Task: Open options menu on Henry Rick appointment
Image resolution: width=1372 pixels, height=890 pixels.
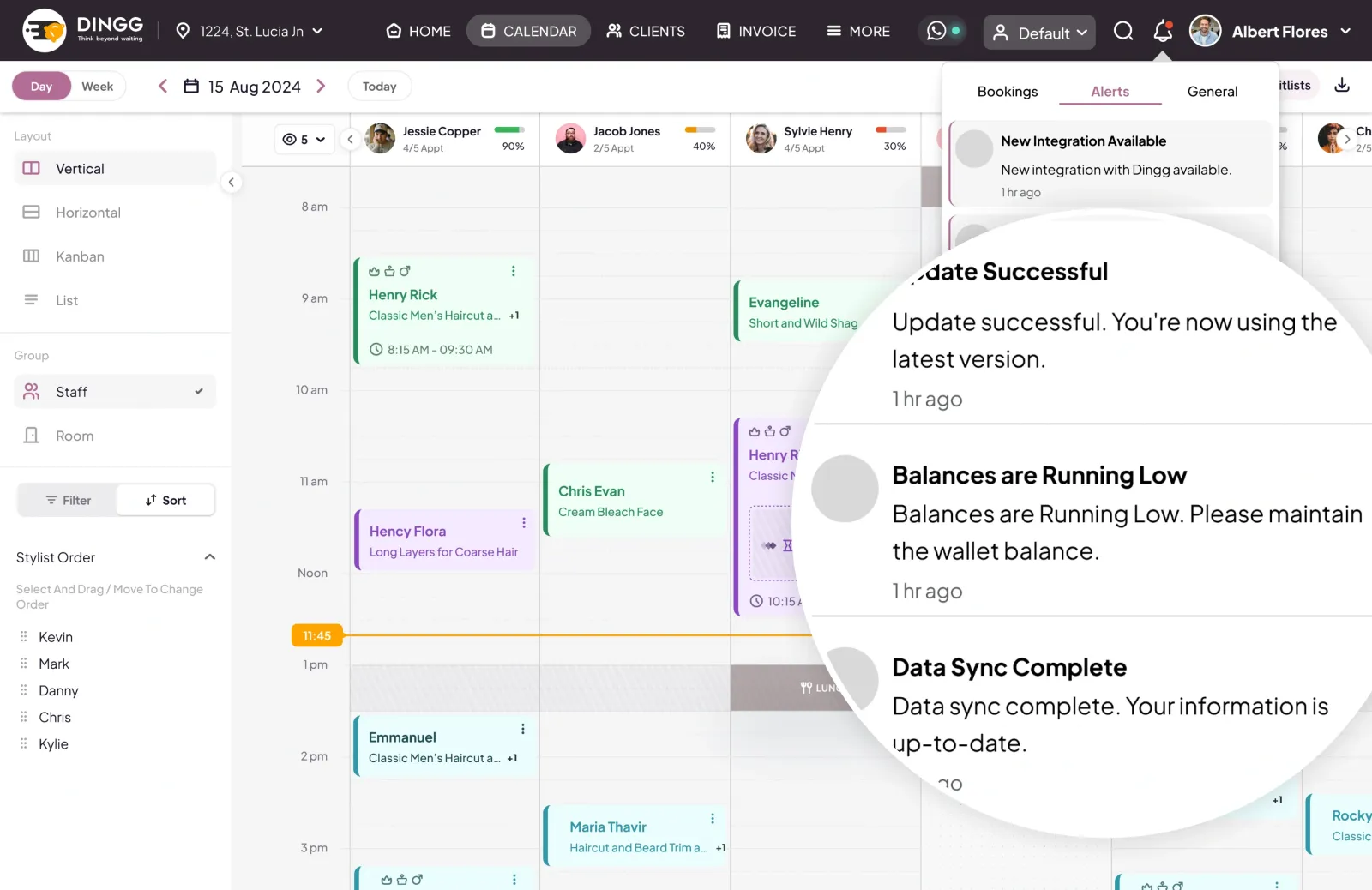Action: 514,271
